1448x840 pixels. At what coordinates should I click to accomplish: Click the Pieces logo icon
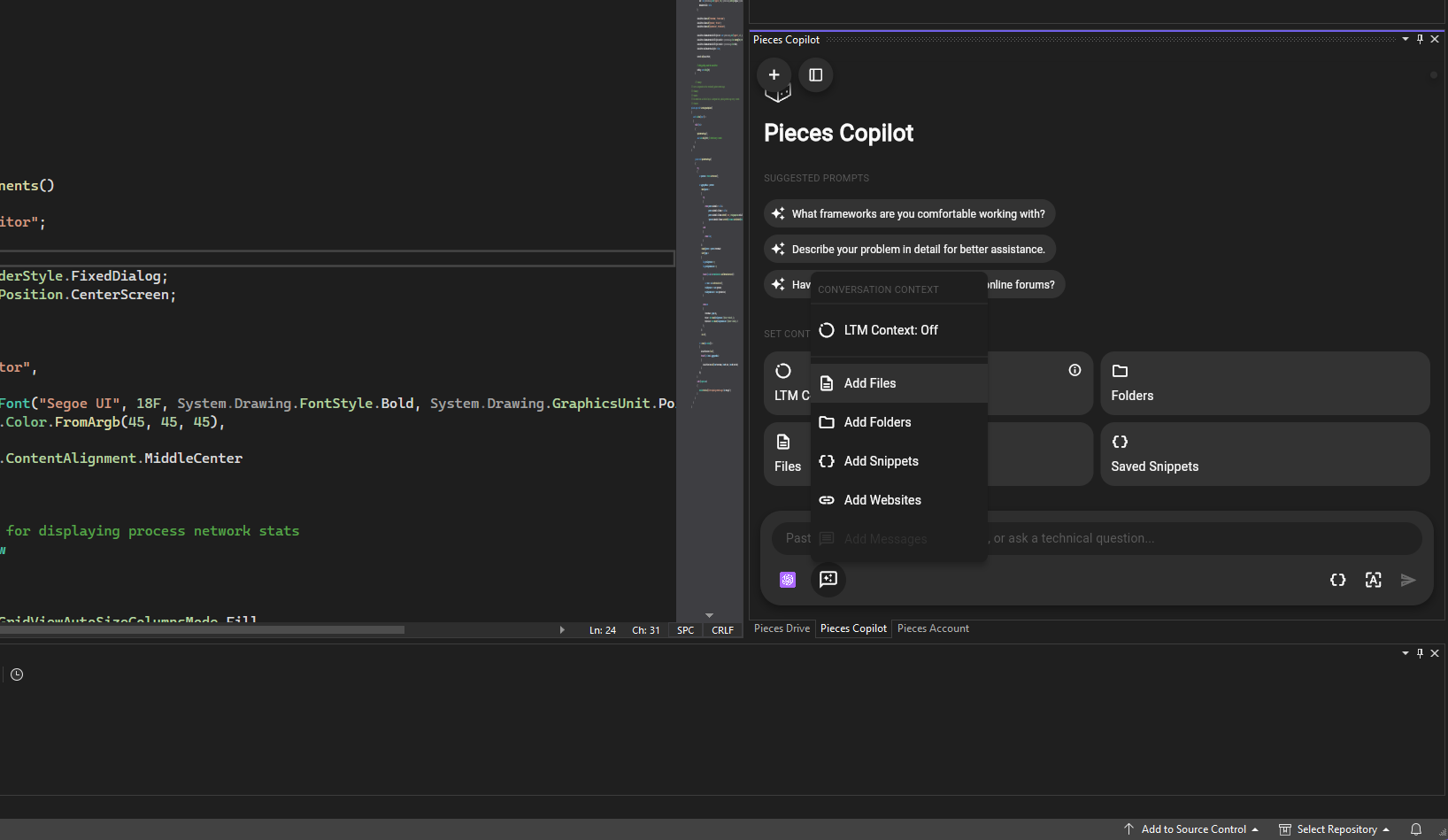(x=778, y=95)
